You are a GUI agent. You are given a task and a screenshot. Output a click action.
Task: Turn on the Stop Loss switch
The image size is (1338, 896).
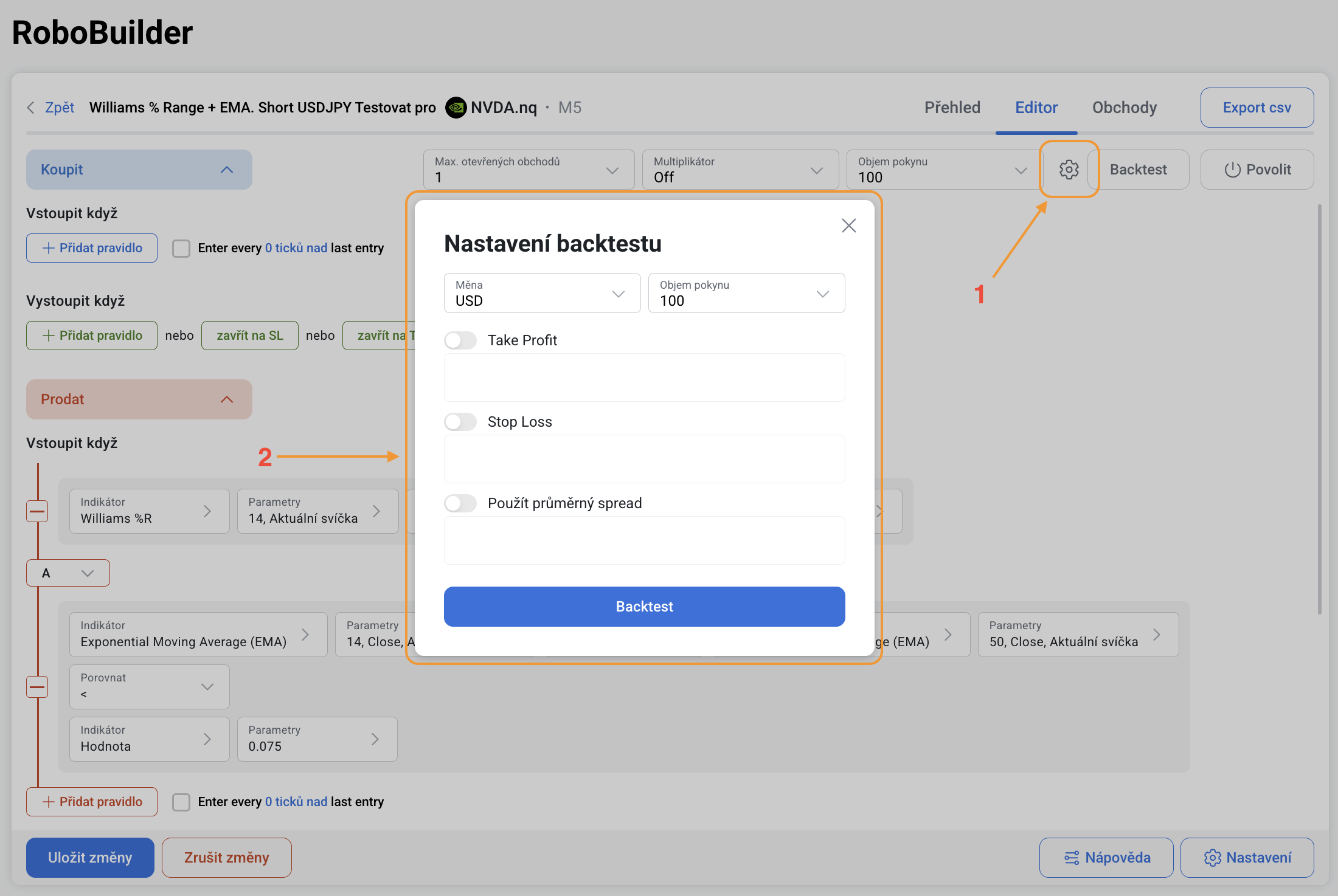coord(460,422)
